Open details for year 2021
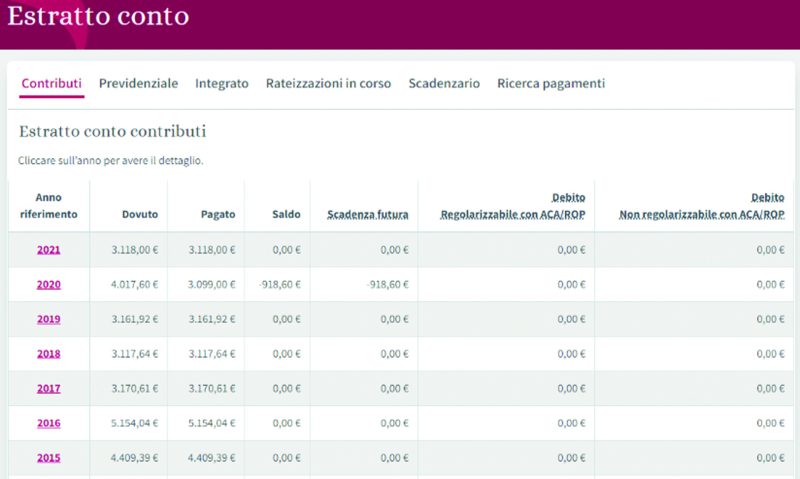This screenshot has width=800, height=479. tap(49, 250)
